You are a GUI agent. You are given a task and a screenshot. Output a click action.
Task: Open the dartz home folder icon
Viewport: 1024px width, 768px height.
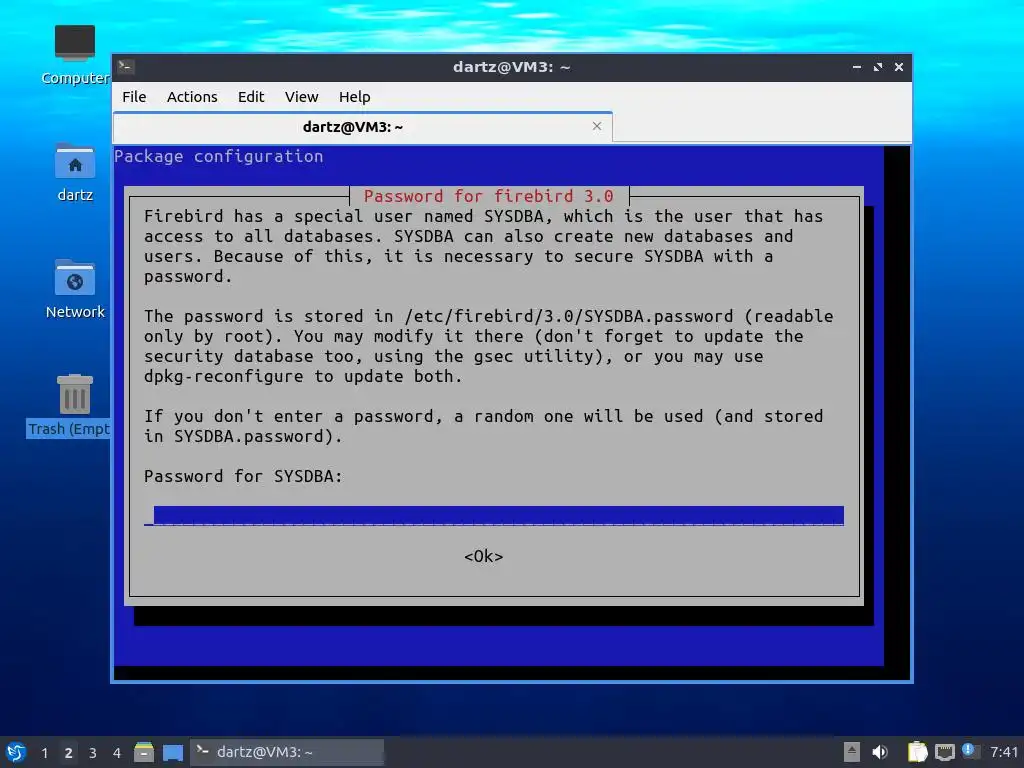74,173
